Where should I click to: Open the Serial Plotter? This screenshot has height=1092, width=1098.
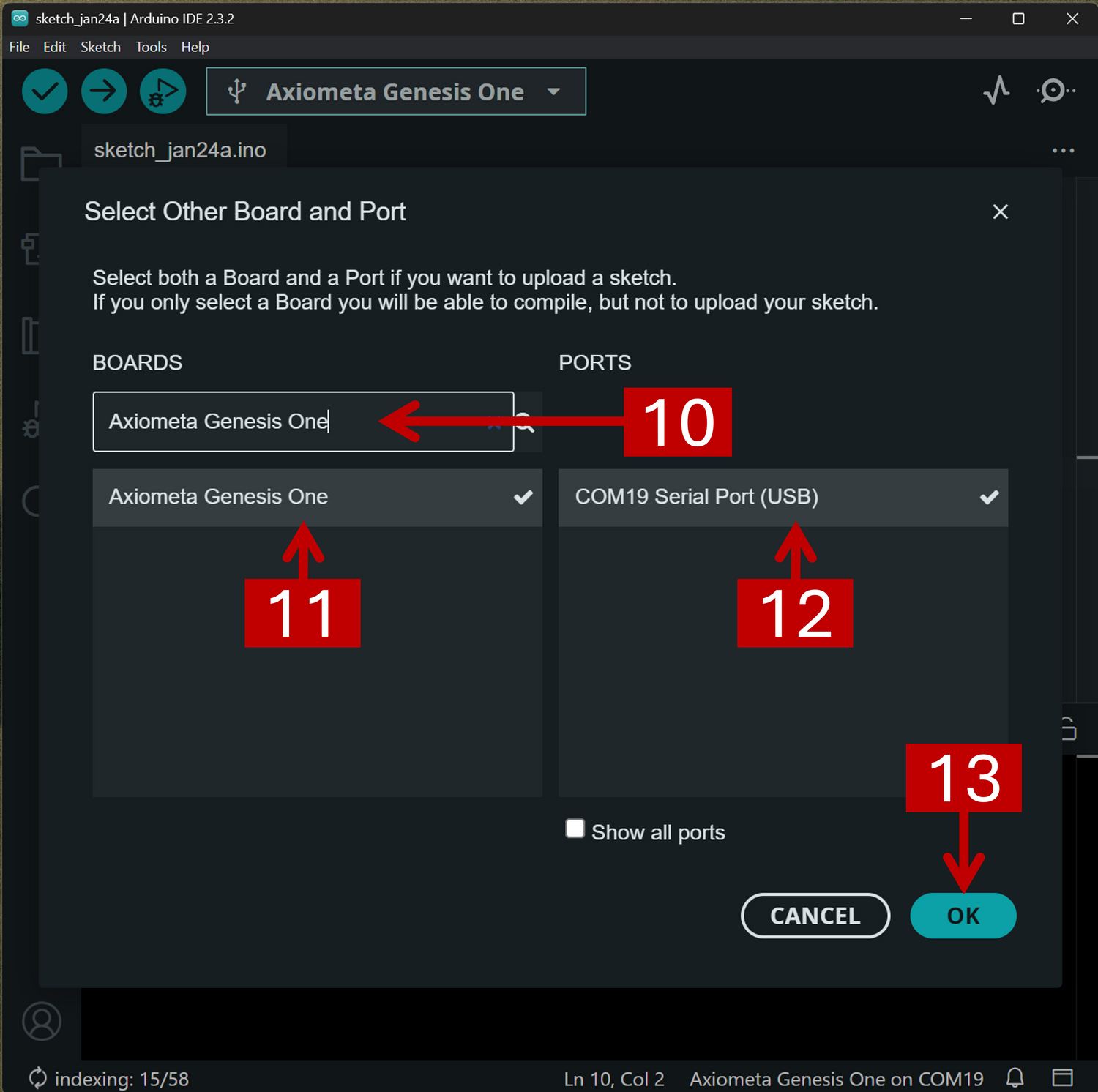click(996, 91)
